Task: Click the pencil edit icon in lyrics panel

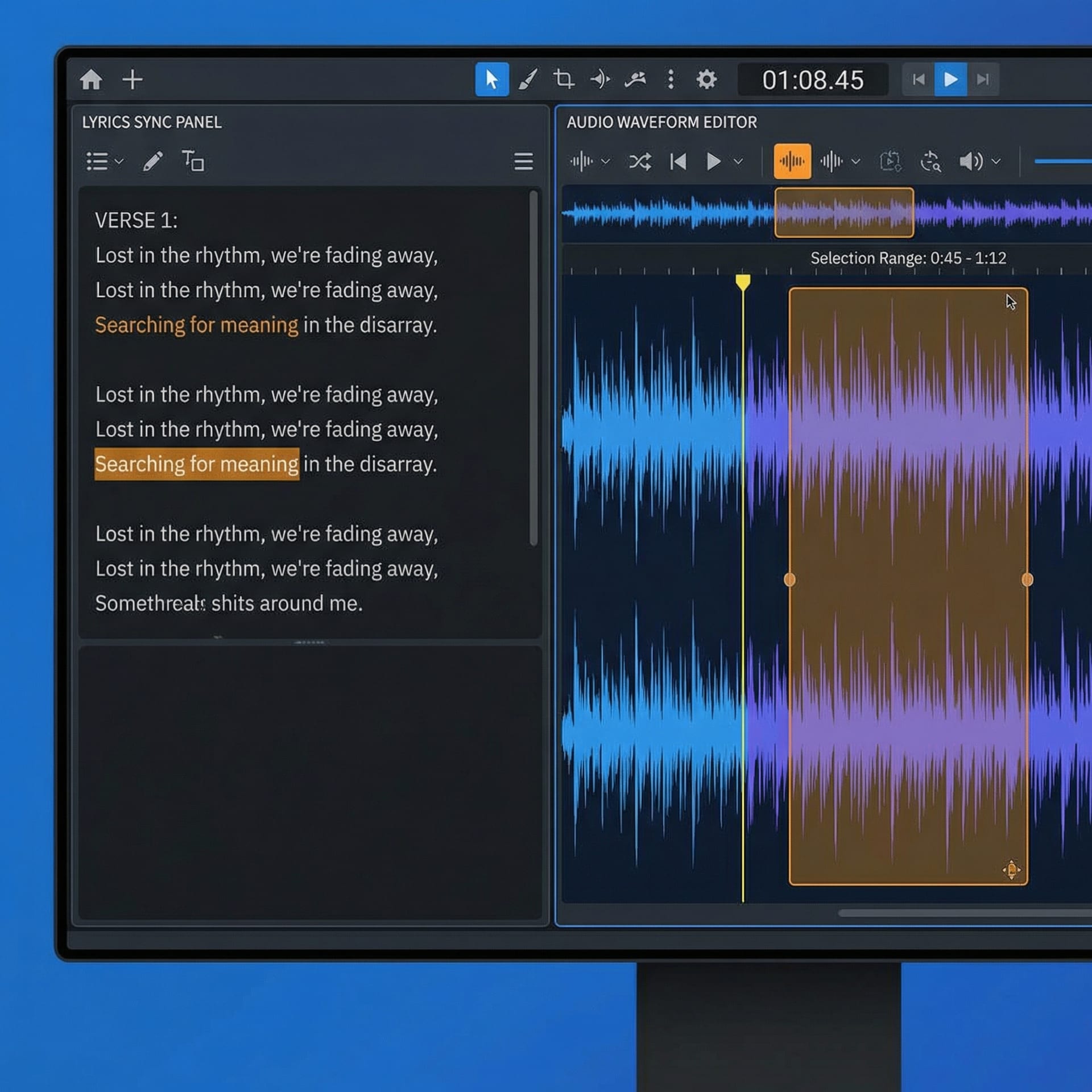Action: point(152,162)
